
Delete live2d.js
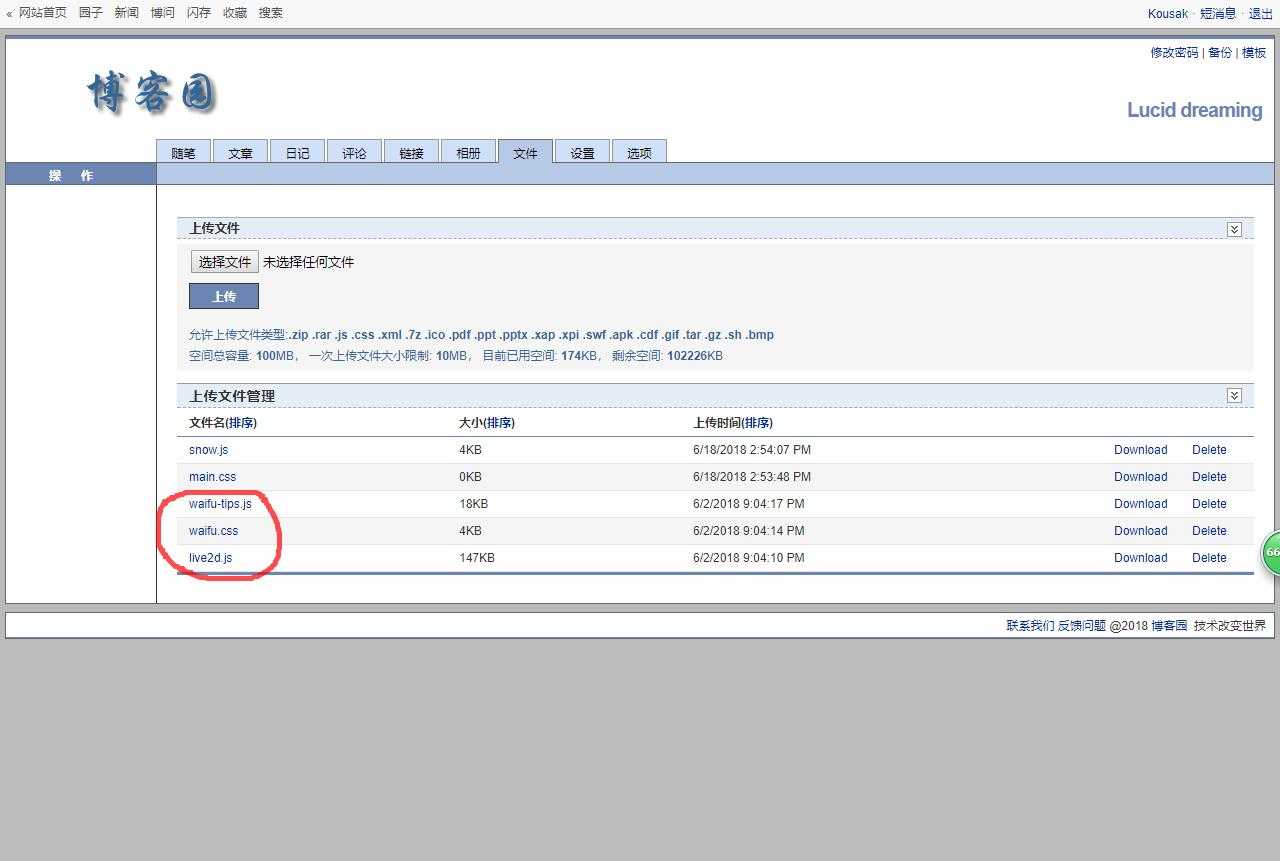click(x=1209, y=558)
